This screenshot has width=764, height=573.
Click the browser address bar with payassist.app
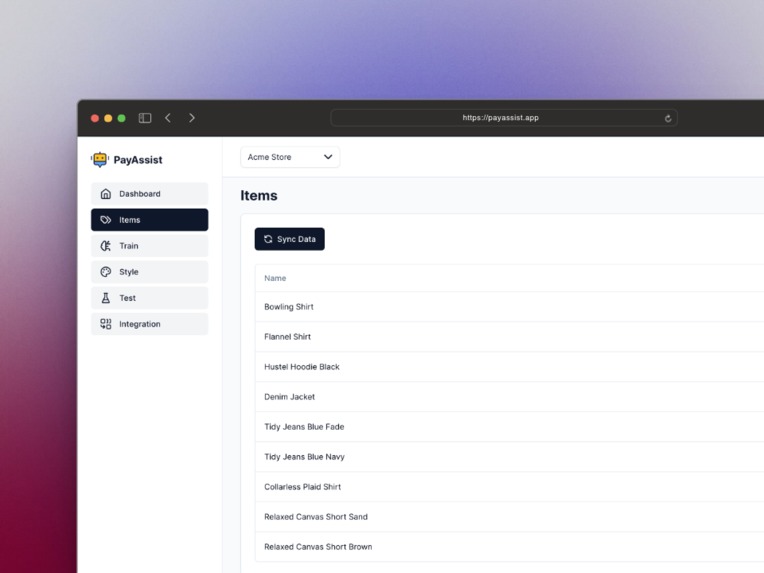[504, 118]
